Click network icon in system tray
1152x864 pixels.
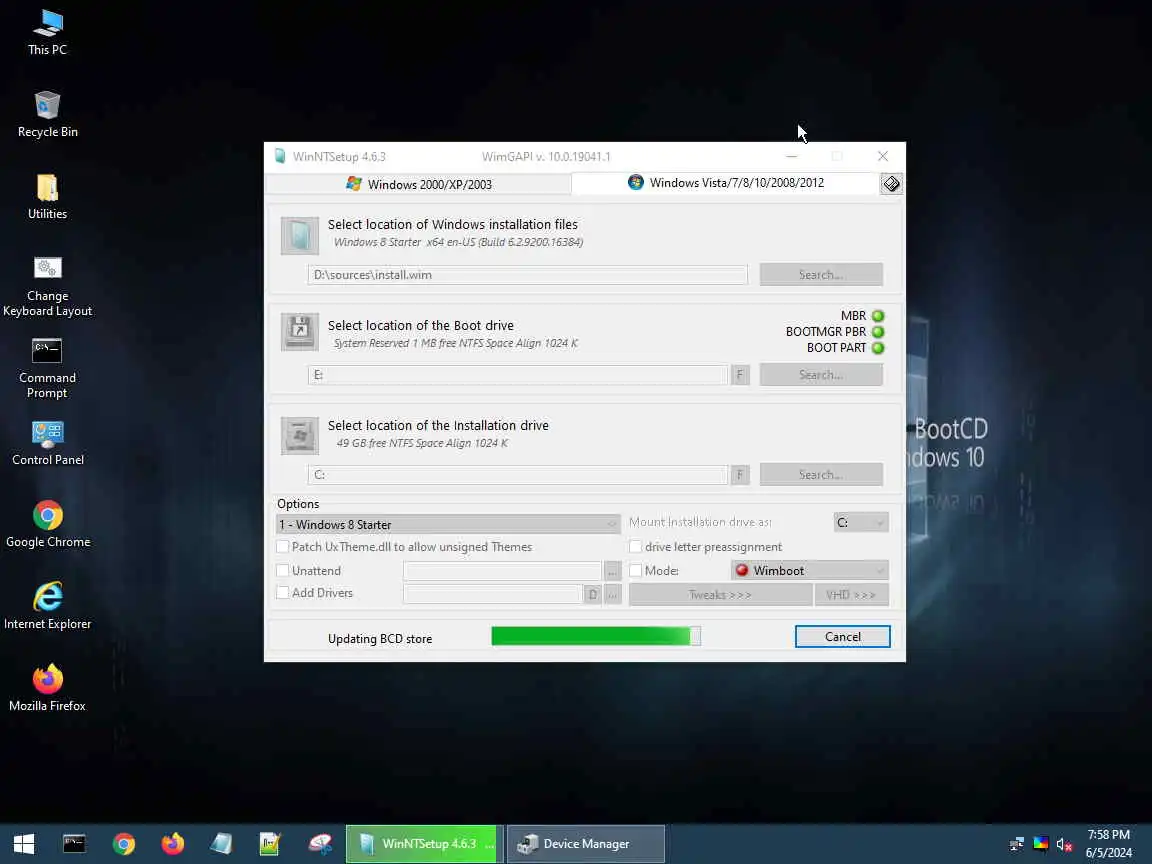tap(1017, 843)
